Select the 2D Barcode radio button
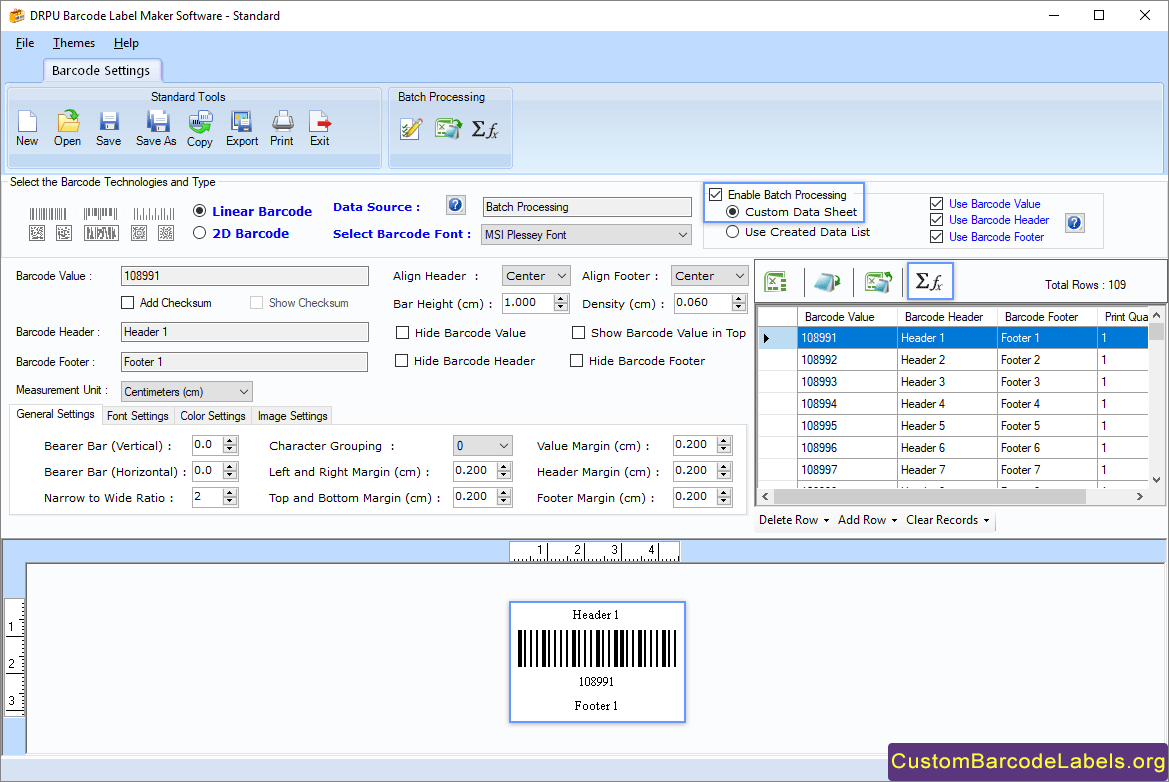Image resolution: width=1169 pixels, height=782 pixels. tap(199, 233)
